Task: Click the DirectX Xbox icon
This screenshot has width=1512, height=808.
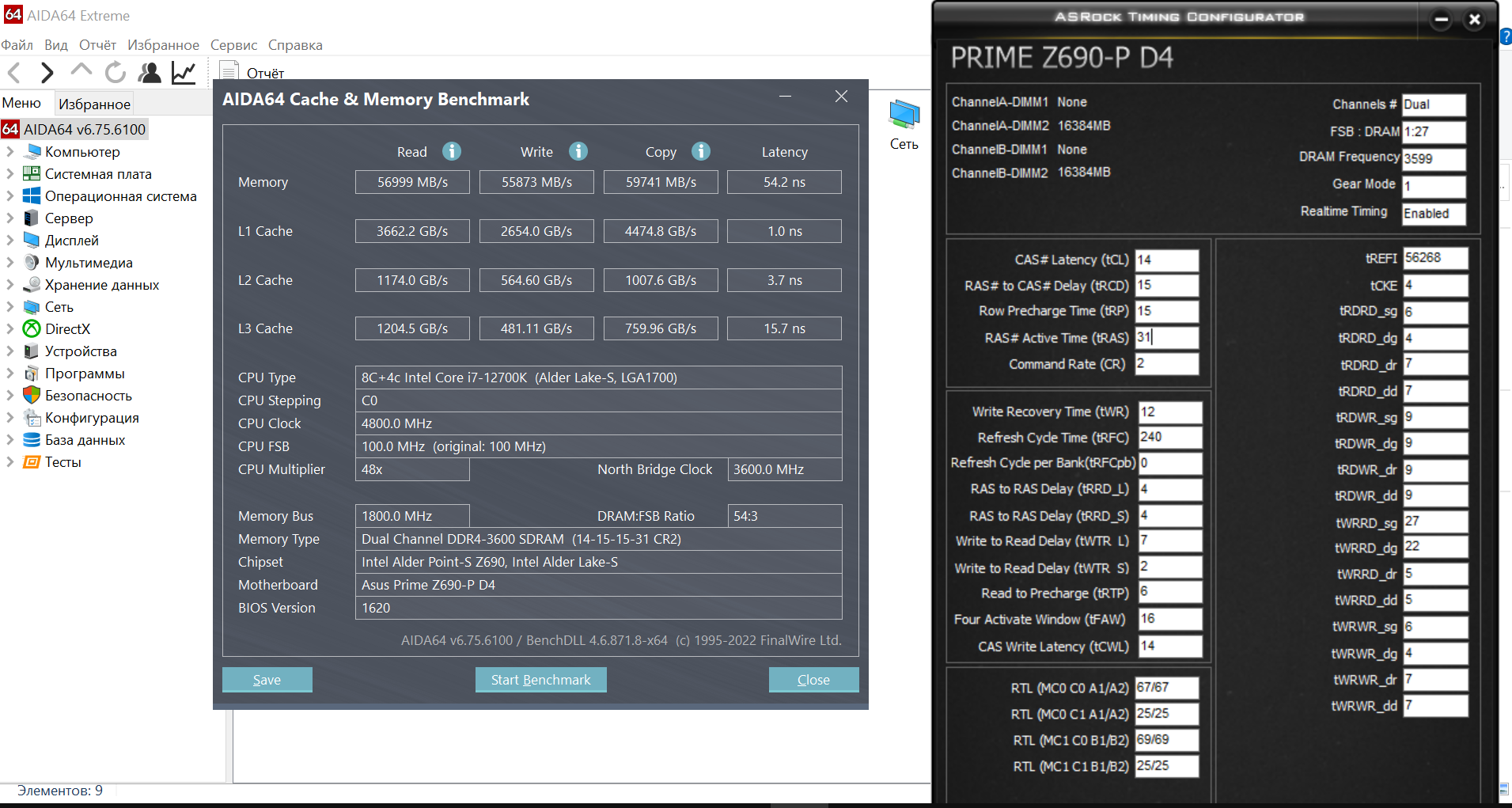Action: pos(32,329)
